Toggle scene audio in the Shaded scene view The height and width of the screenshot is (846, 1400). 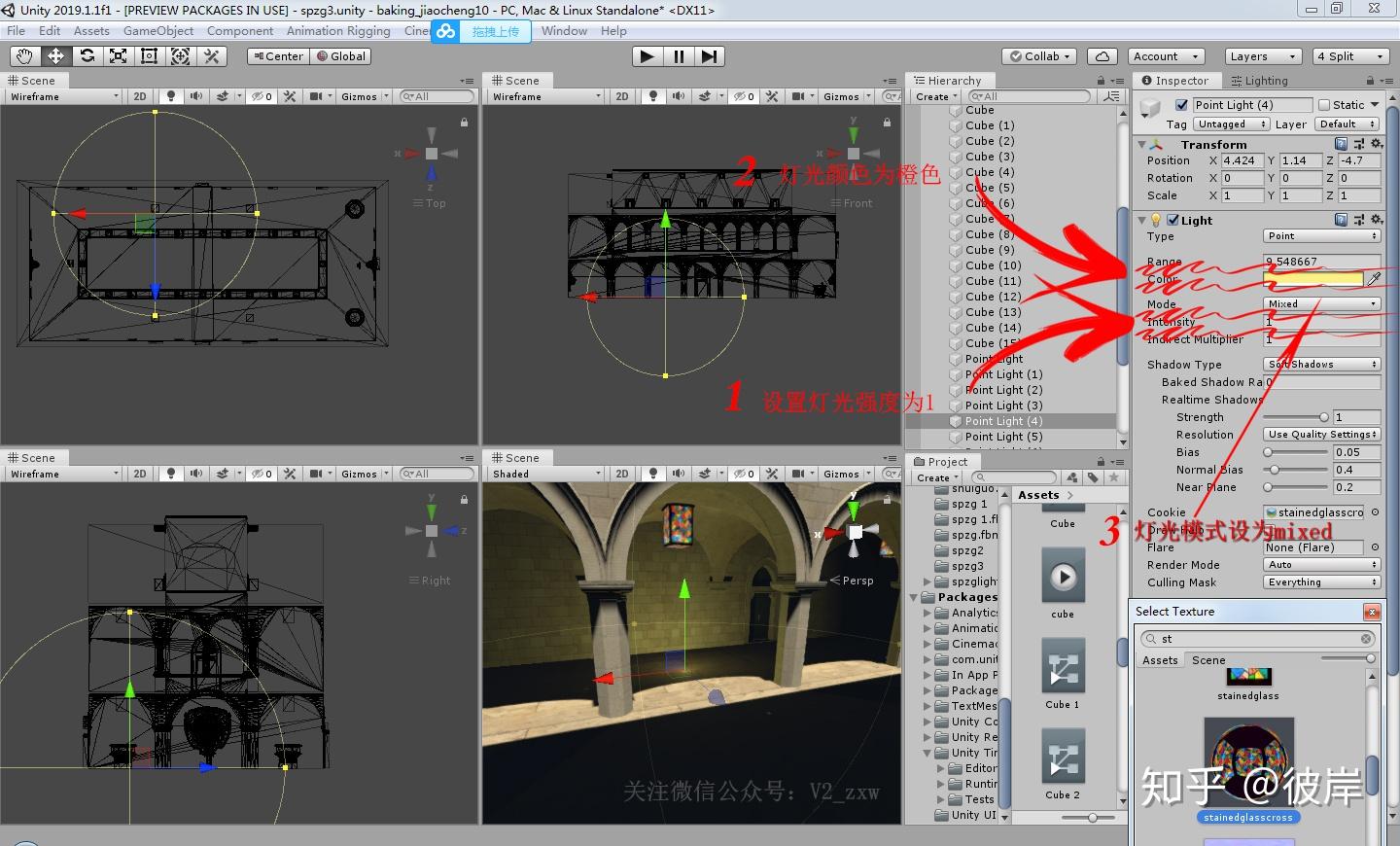coord(679,474)
